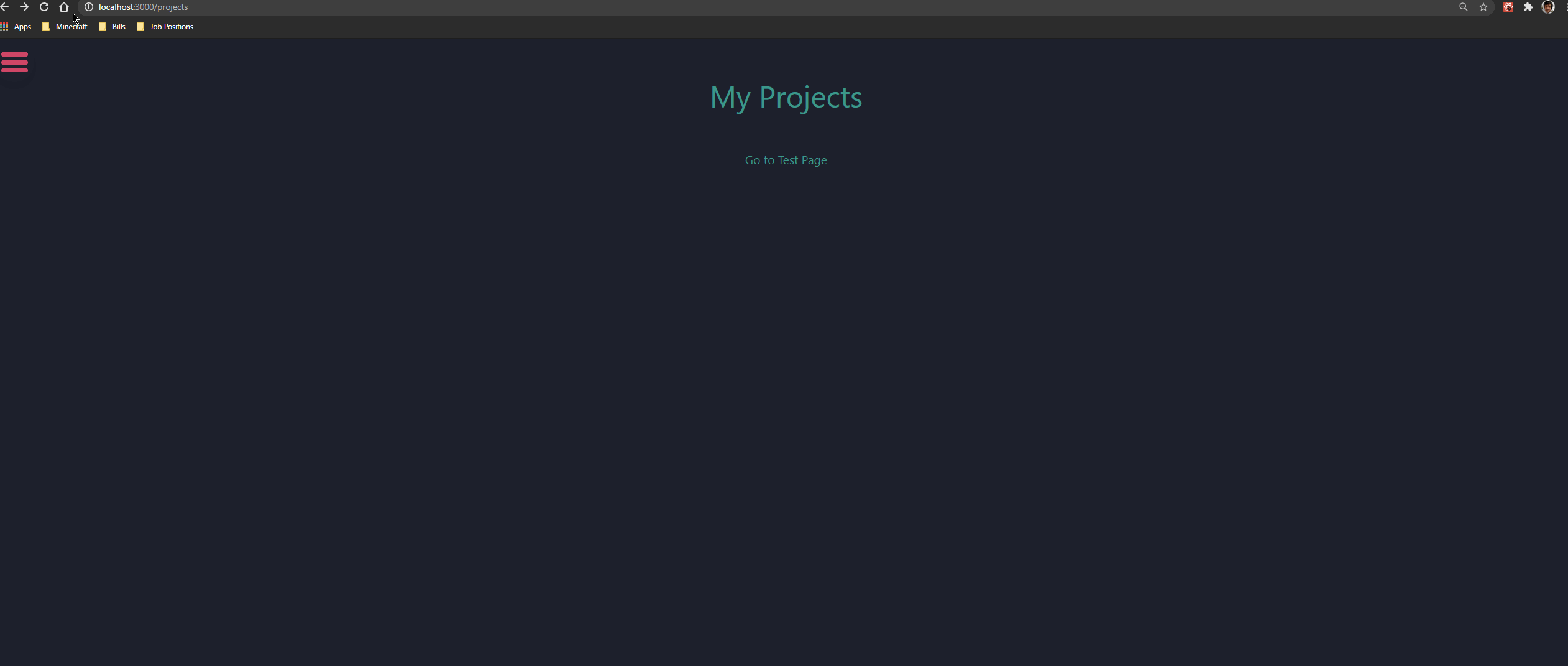Expand the Minecraft bookmarks folder
This screenshot has height=666, width=1568.
coord(65,27)
